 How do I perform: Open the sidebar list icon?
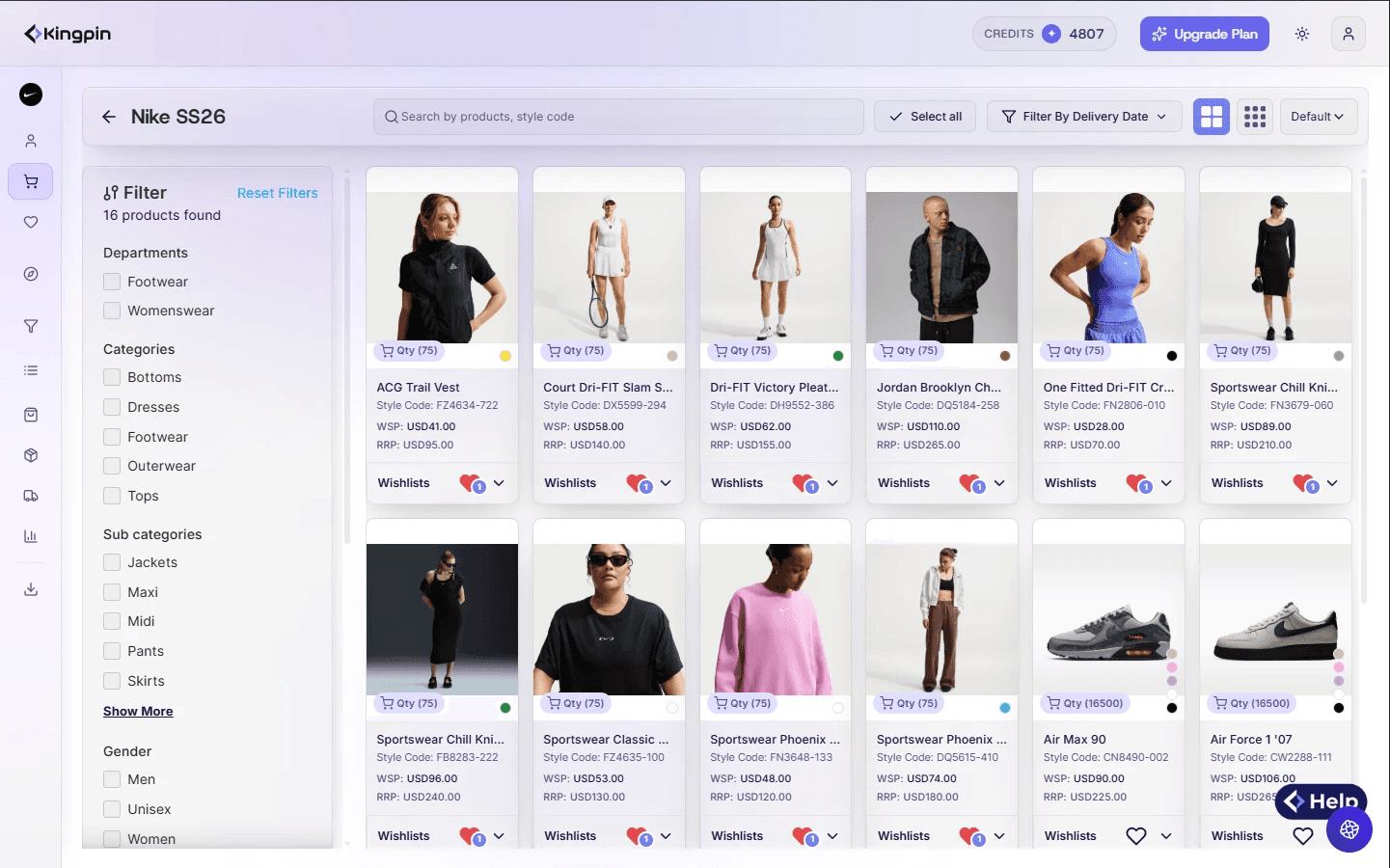[x=31, y=370]
